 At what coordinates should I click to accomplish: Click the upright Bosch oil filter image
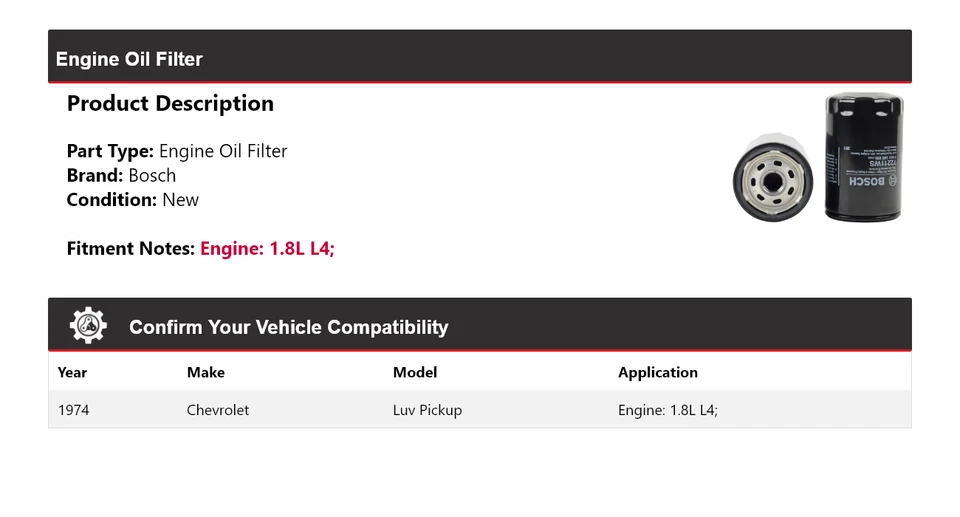pos(864,156)
